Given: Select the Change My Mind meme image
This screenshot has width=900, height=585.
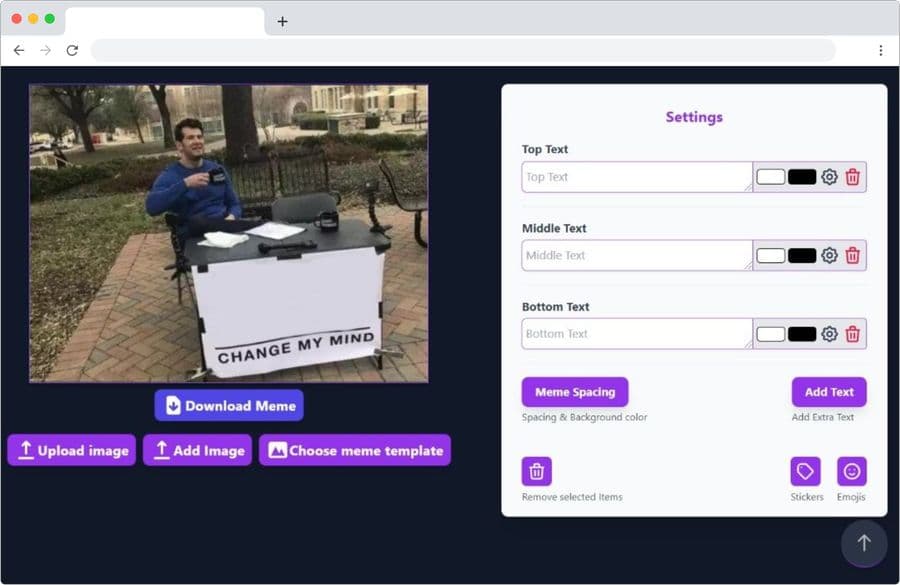Looking at the screenshot, I should [x=228, y=233].
